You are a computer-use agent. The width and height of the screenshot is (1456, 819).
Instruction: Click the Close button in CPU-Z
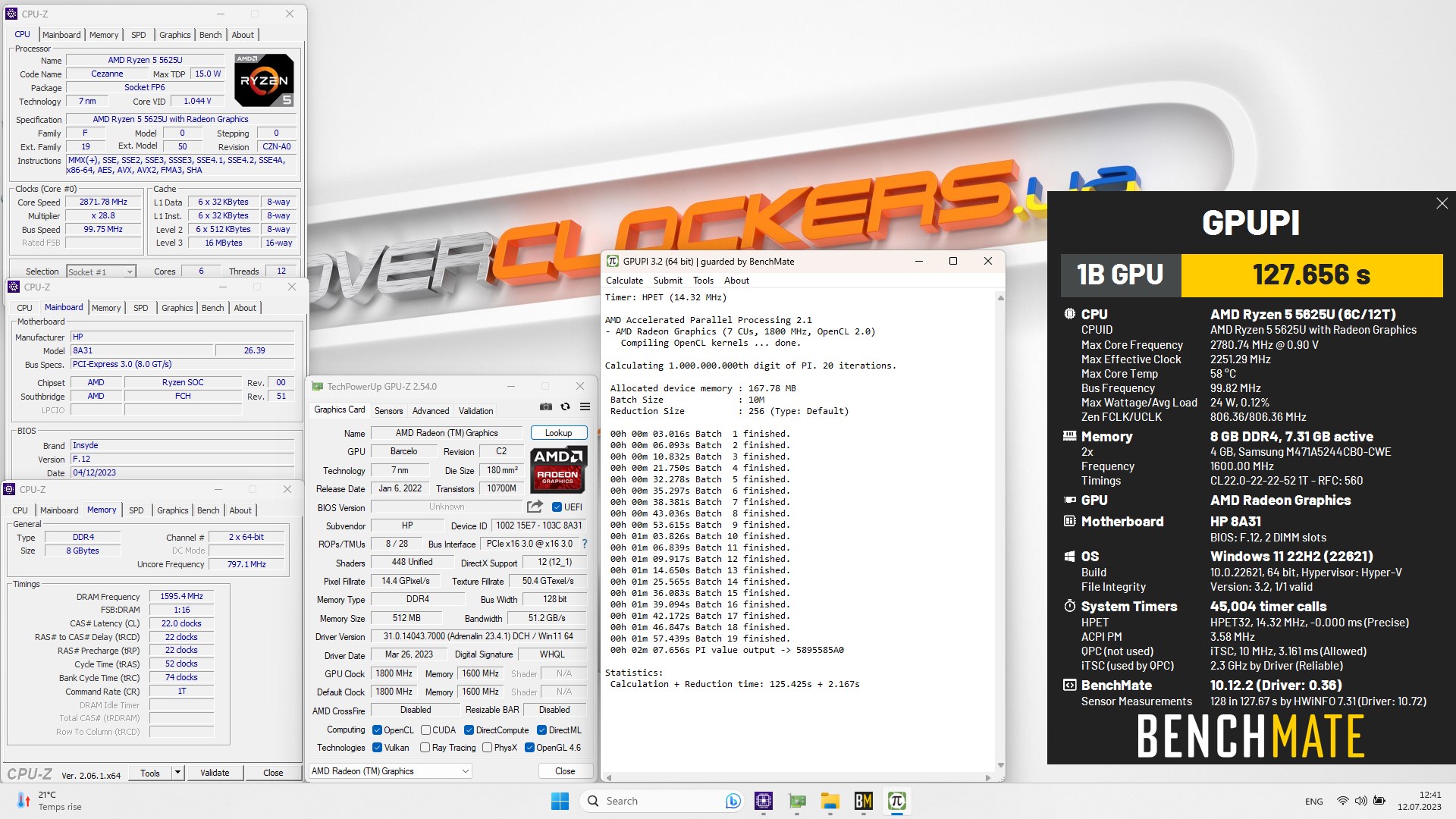coord(273,773)
